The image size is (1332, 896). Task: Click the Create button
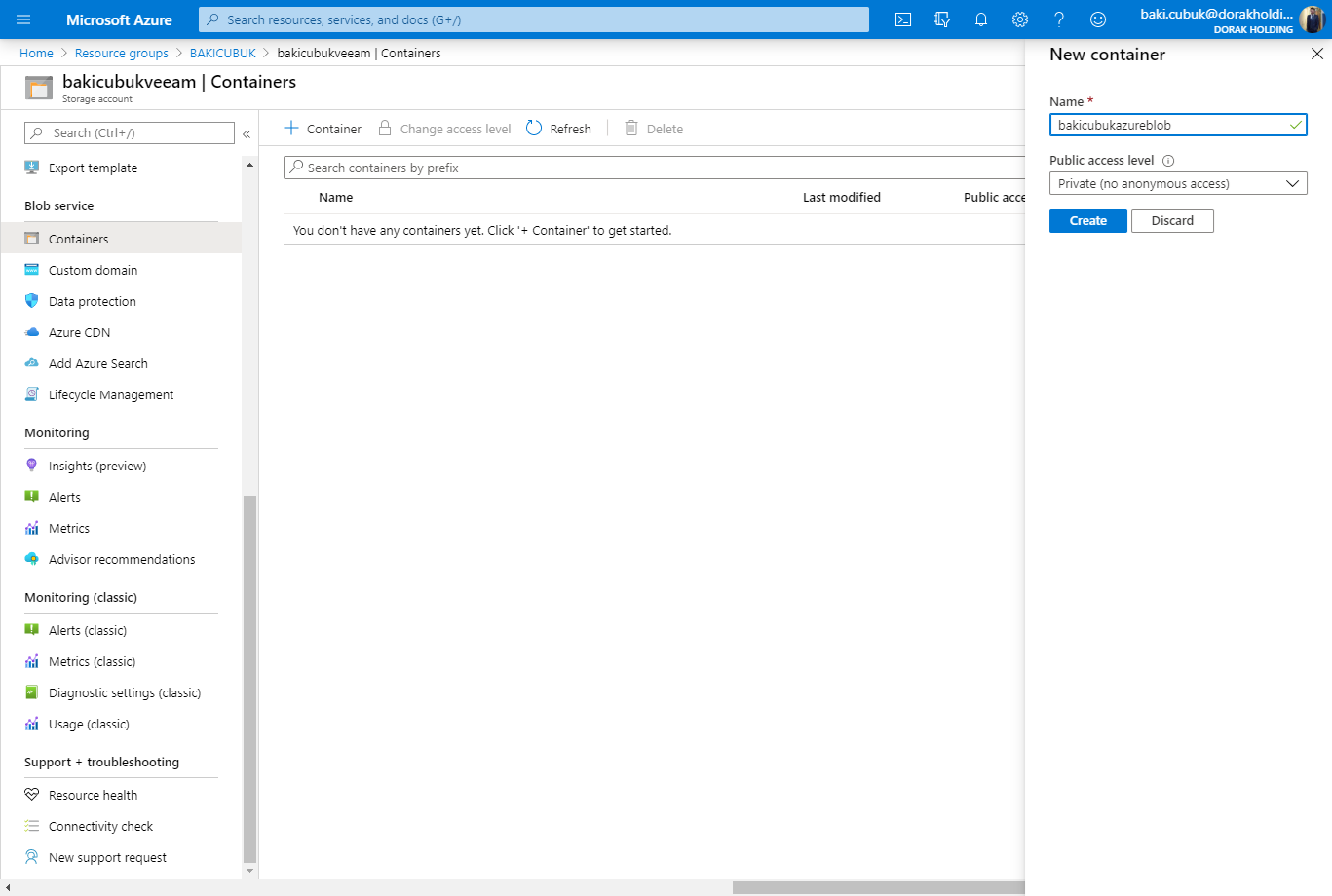pos(1087,221)
